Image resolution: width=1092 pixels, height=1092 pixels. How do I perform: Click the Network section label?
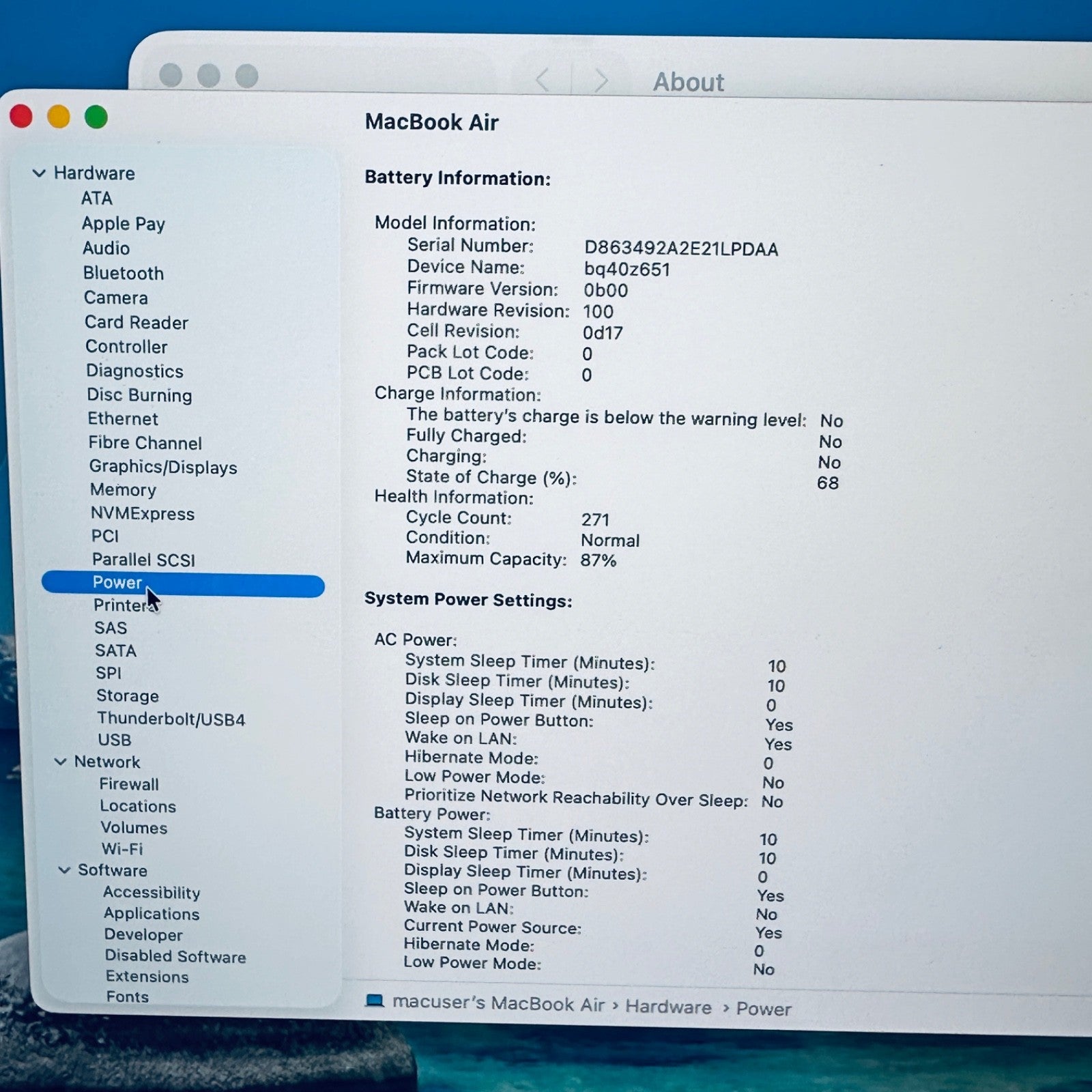pyautogui.click(x=107, y=762)
